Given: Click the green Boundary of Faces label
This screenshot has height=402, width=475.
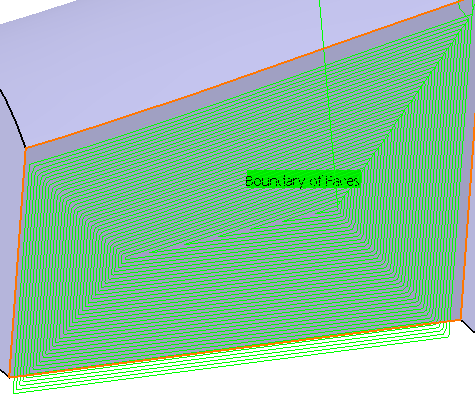Looking at the screenshot, I should click(303, 180).
